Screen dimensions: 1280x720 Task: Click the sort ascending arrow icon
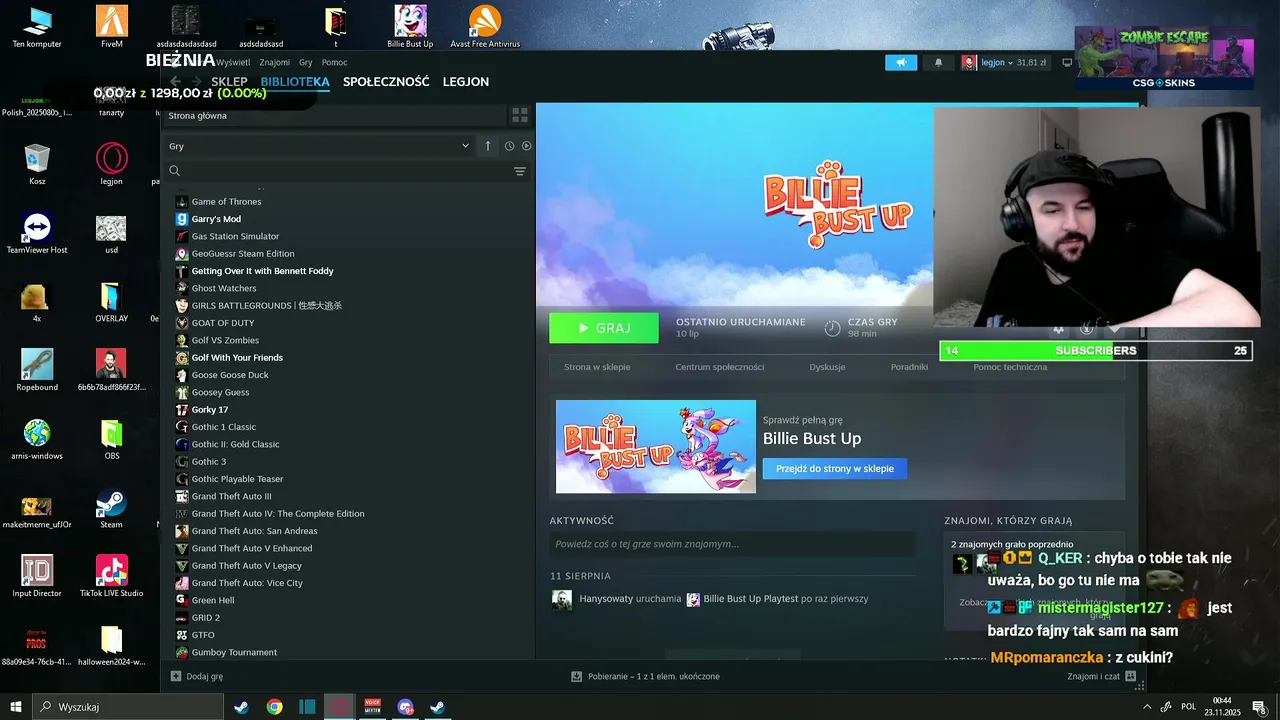488,146
